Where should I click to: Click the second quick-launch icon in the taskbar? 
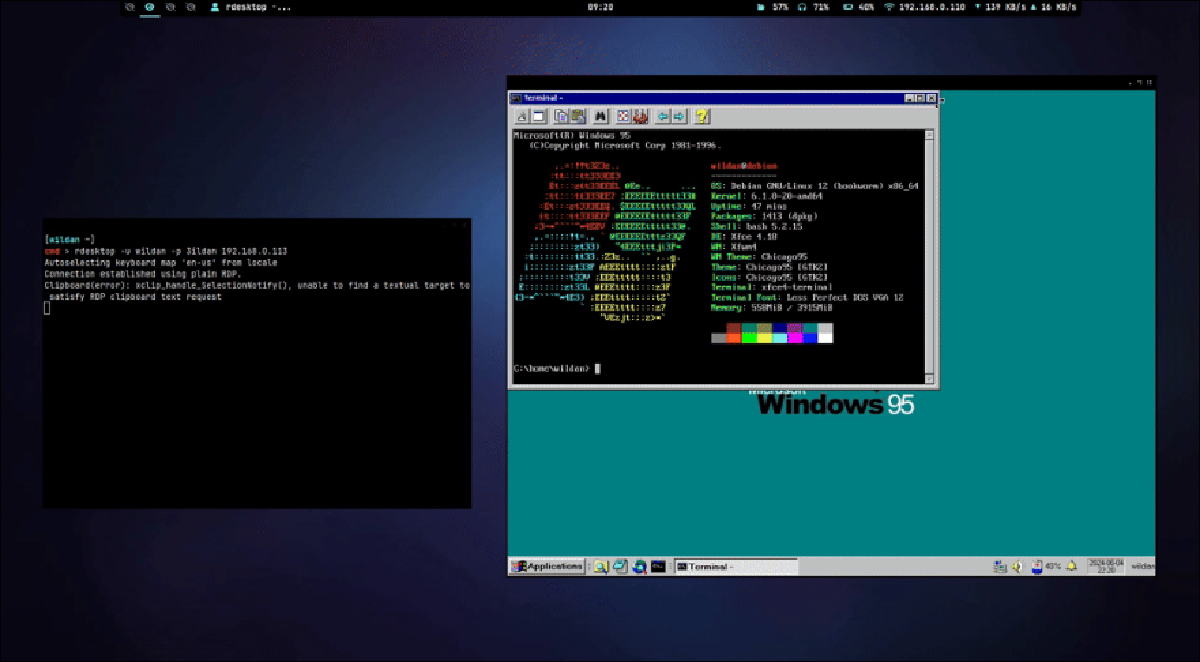click(x=620, y=566)
